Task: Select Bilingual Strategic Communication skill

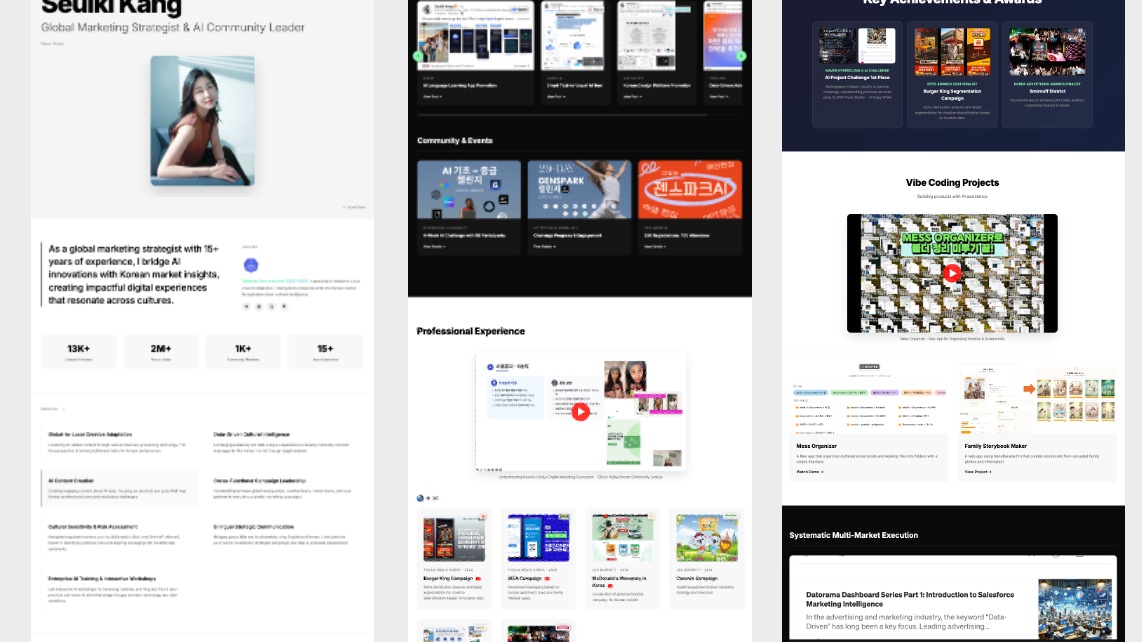Action: 283,535
